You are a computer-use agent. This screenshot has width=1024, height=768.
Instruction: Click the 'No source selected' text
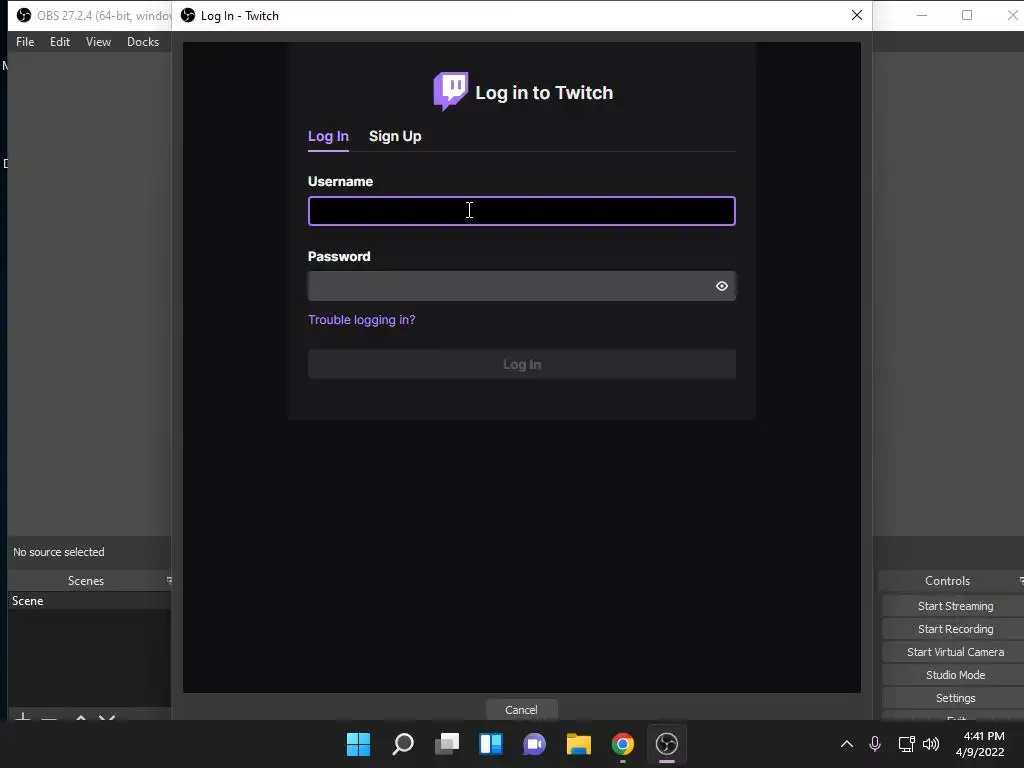(59, 552)
